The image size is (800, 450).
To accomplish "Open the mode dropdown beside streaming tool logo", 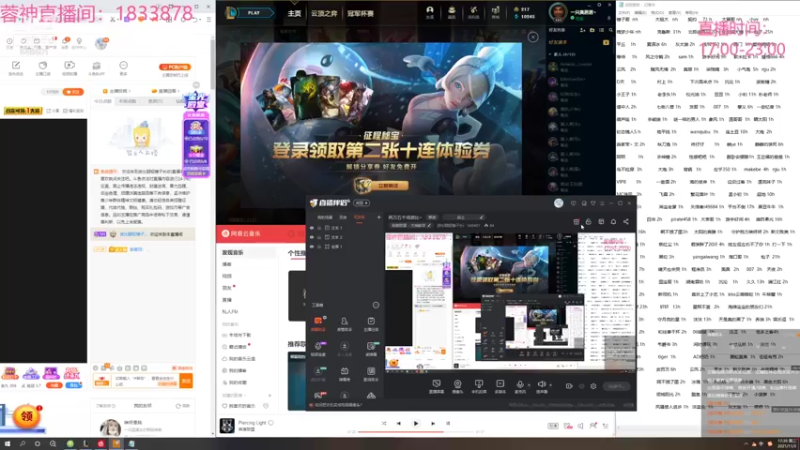I will pos(362,203).
